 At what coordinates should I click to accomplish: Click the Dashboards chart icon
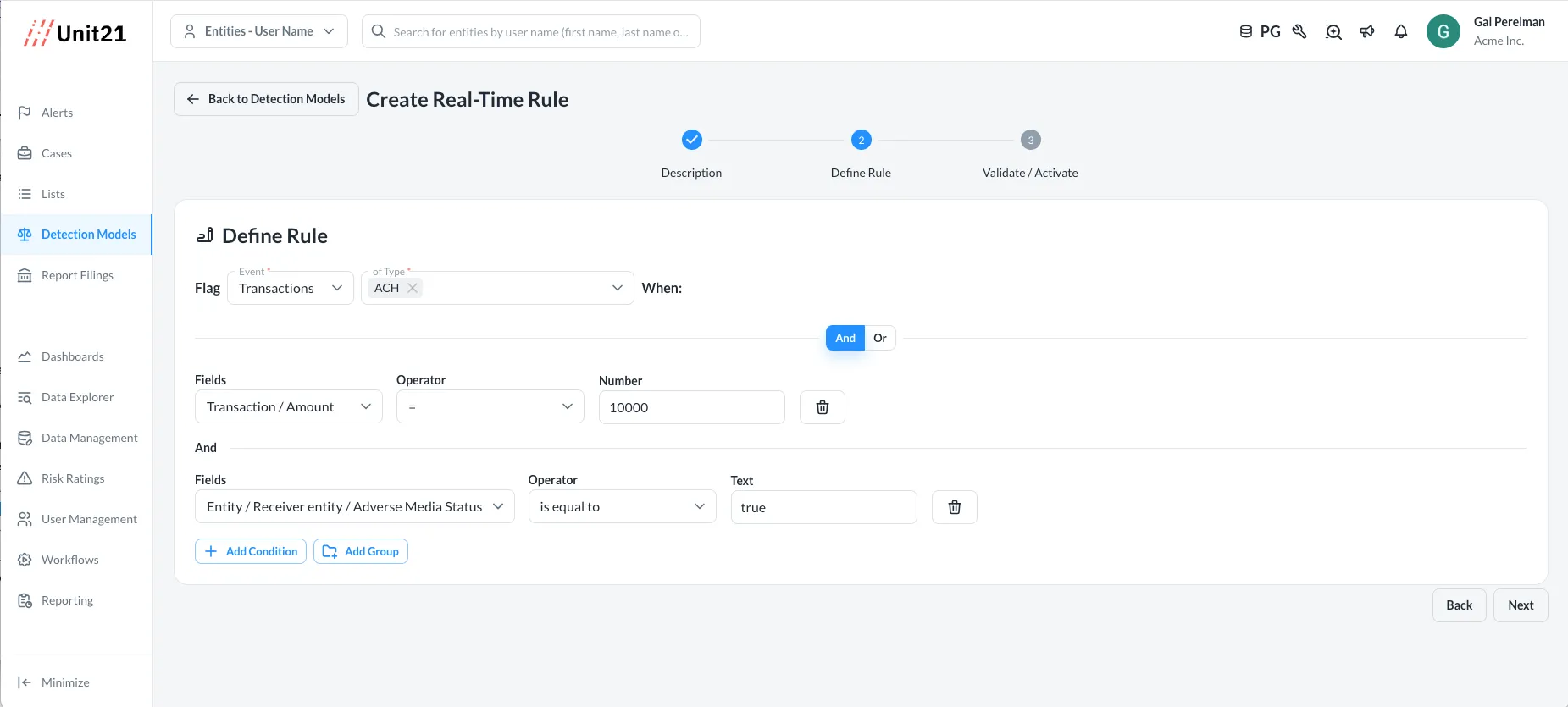(25, 356)
